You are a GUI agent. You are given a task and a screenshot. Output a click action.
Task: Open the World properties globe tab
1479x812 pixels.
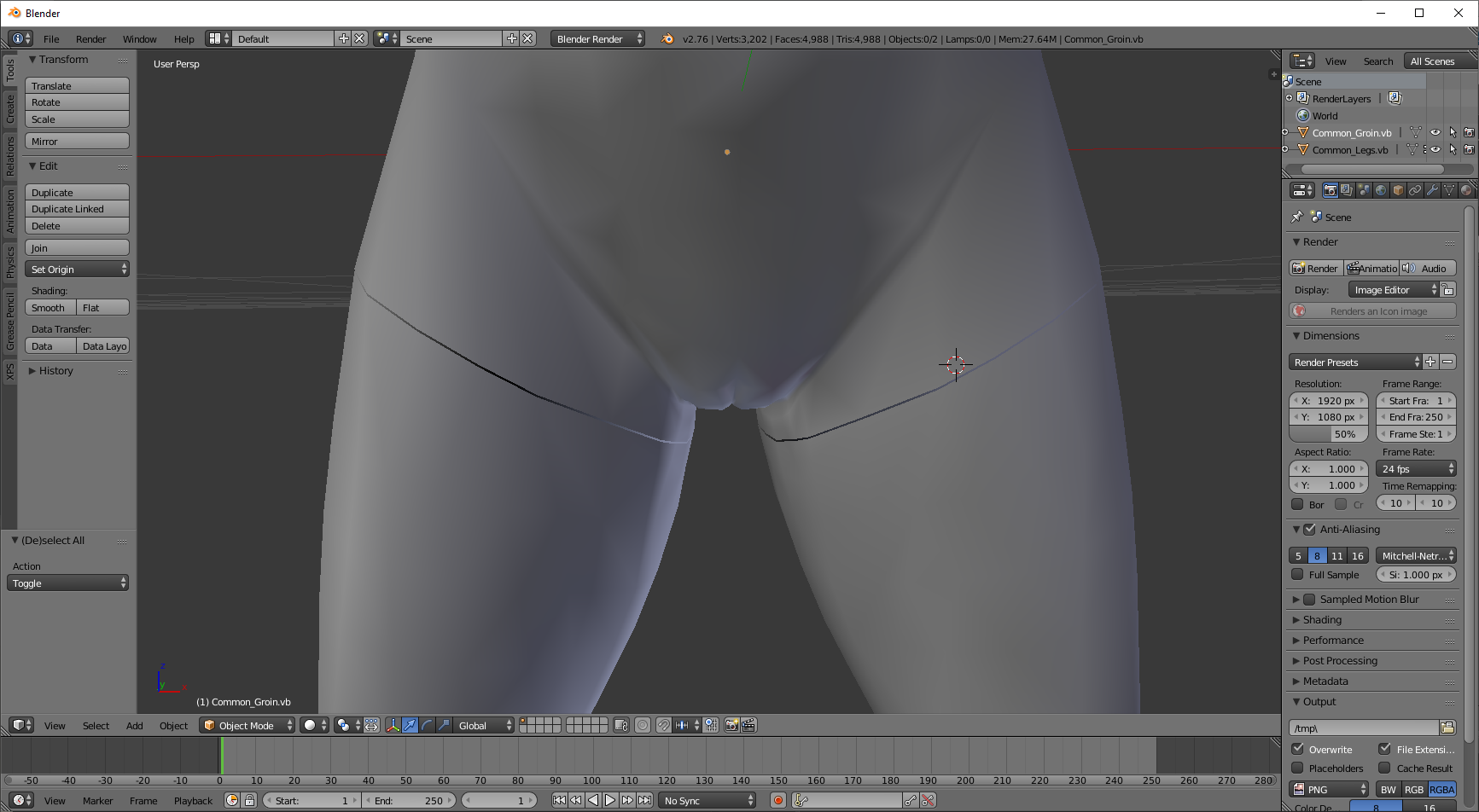pos(1381,190)
